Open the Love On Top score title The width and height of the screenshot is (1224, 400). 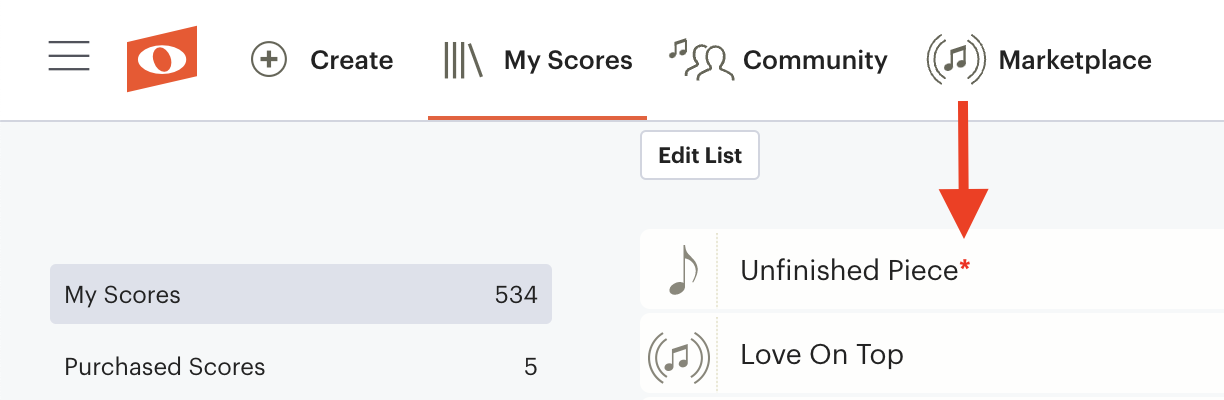coord(822,355)
